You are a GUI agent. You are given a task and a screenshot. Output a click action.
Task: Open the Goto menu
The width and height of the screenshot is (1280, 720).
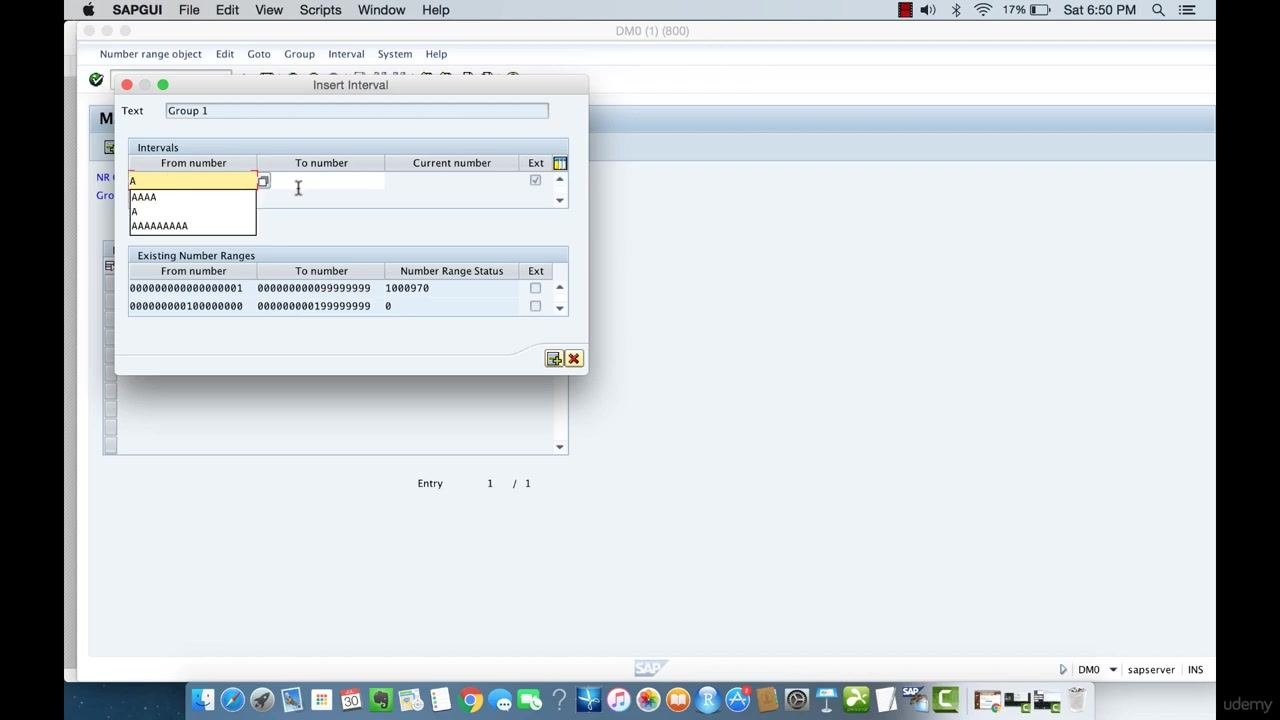pos(259,54)
